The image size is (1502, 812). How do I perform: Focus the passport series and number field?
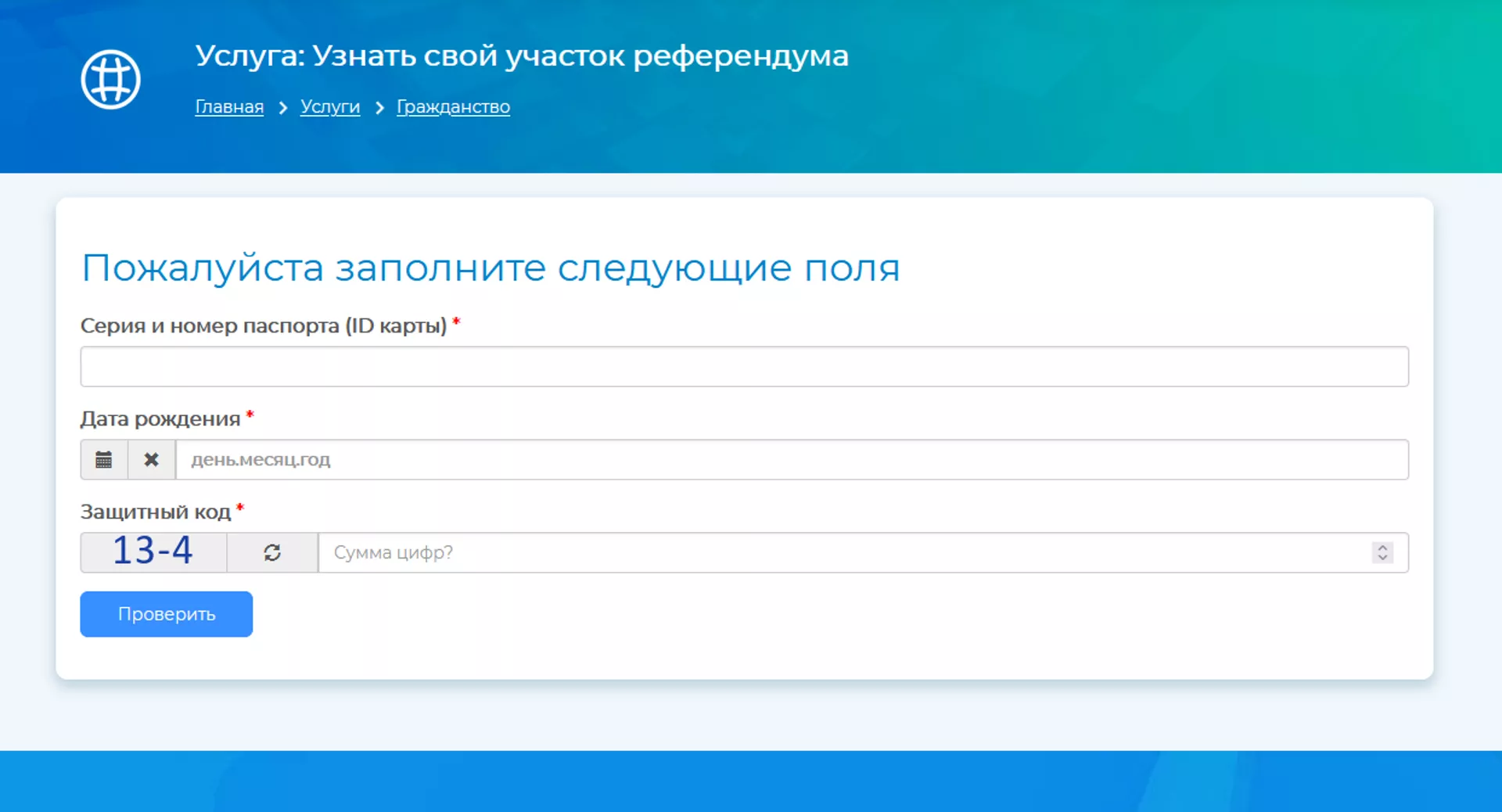coord(744,366)
